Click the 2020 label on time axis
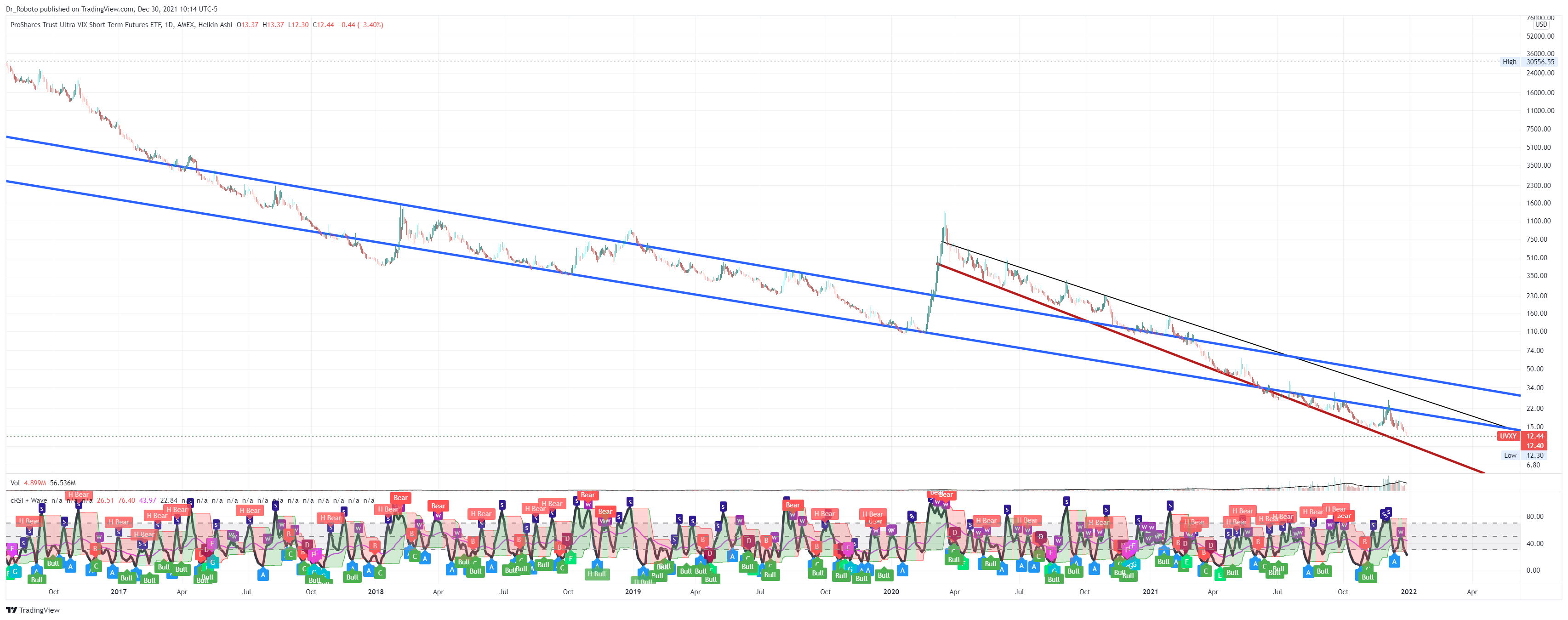The image size is (1568, 620). tap(891, 592)
